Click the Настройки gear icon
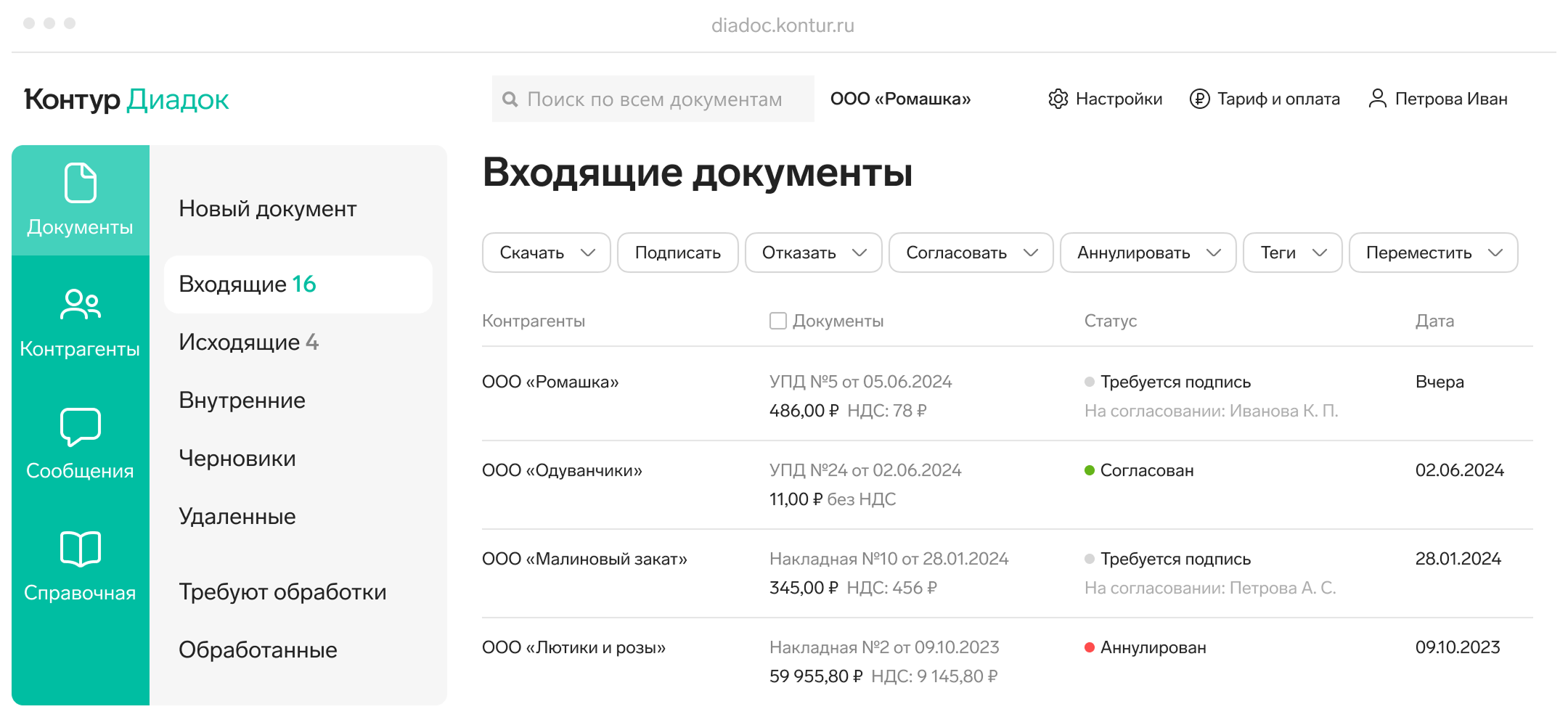 pyautogui.click(x=1058, y=99)
